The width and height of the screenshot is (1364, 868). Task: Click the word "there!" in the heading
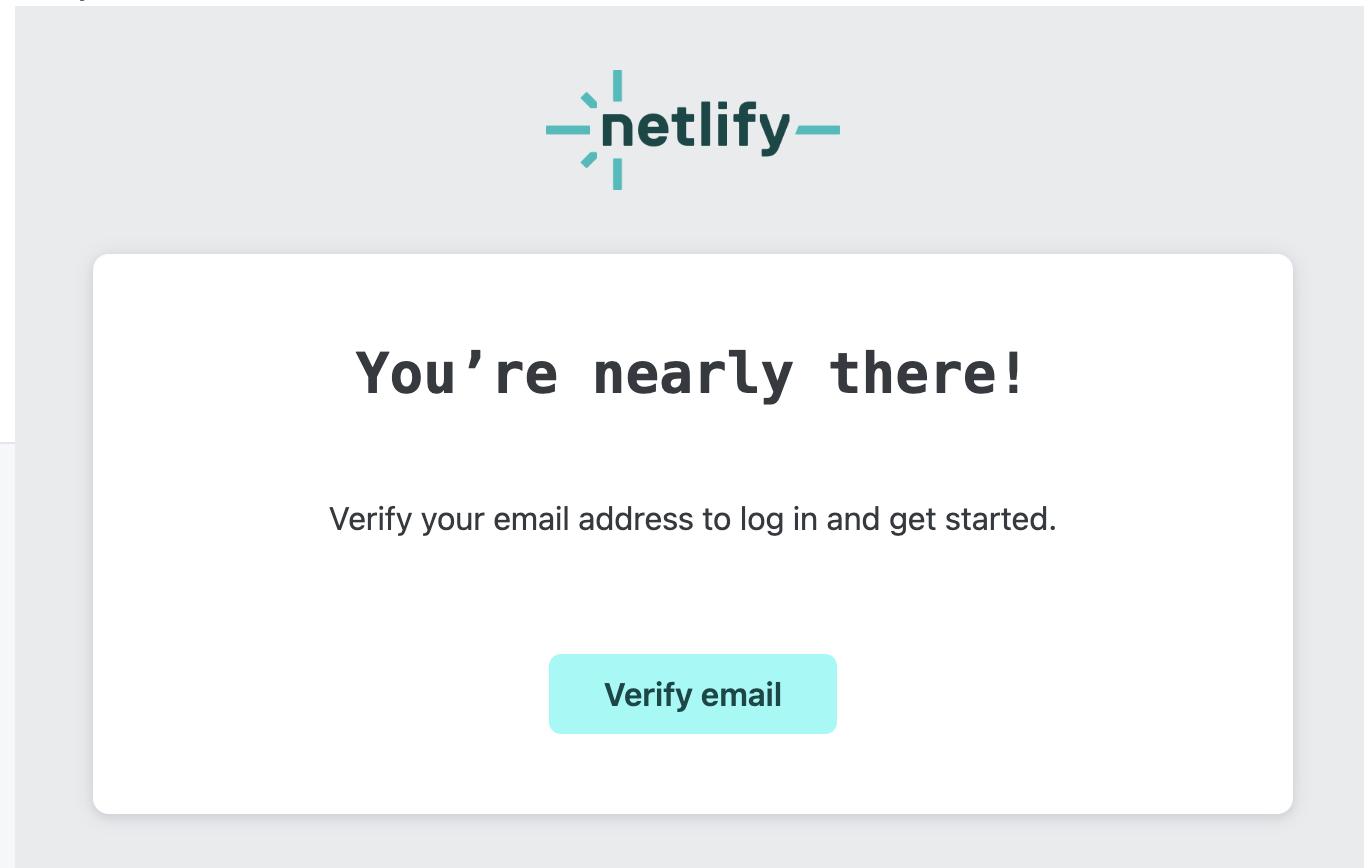[928, 372]
